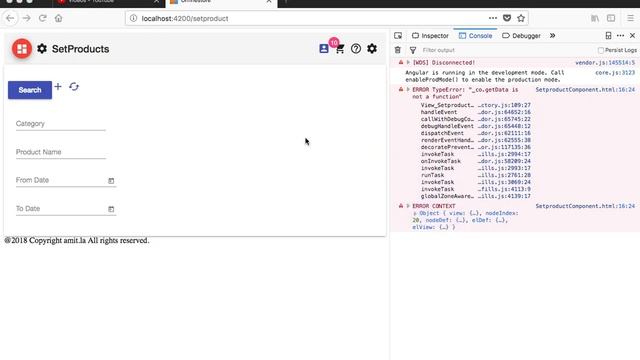The image size is (640, 360).
Task: Switch to the Console tab
Action: 476,36
